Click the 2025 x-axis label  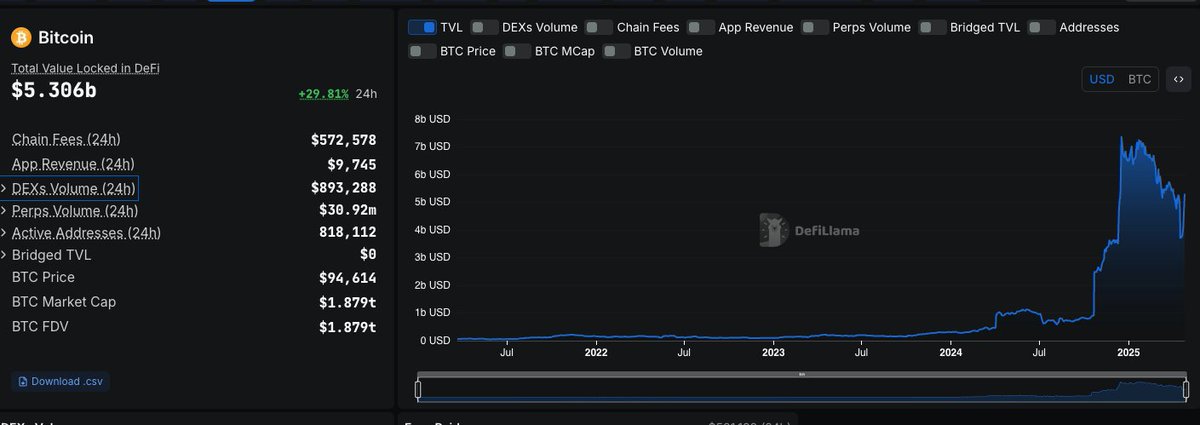point(1128,352)
